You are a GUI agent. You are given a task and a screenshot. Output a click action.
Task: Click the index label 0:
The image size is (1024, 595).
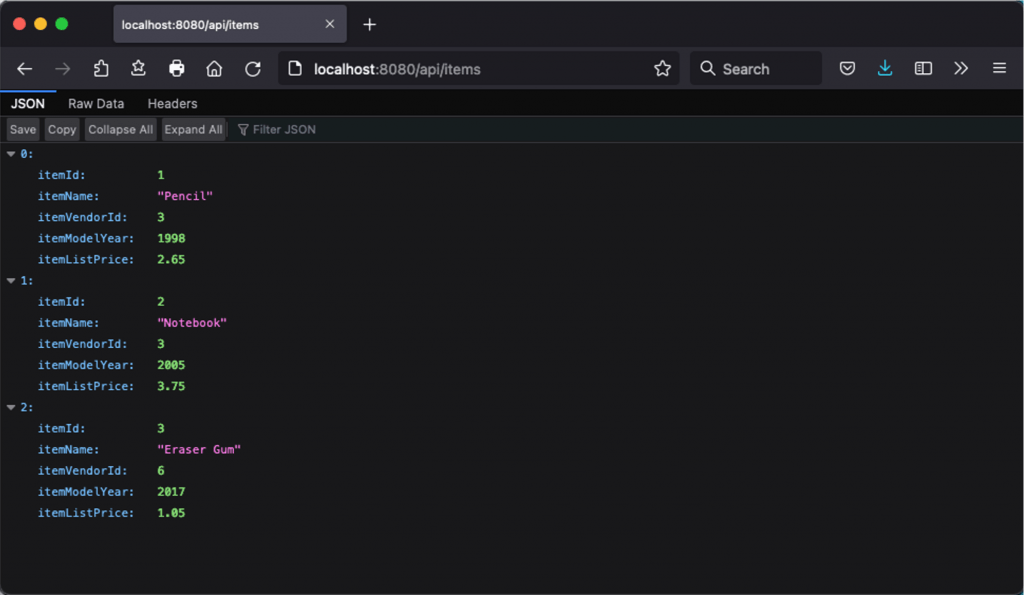(27, 154)
